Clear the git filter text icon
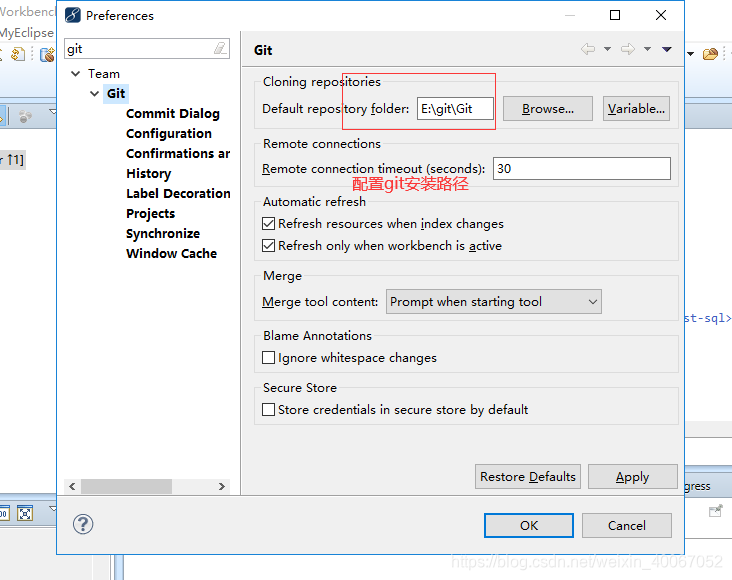 point(220,48)
